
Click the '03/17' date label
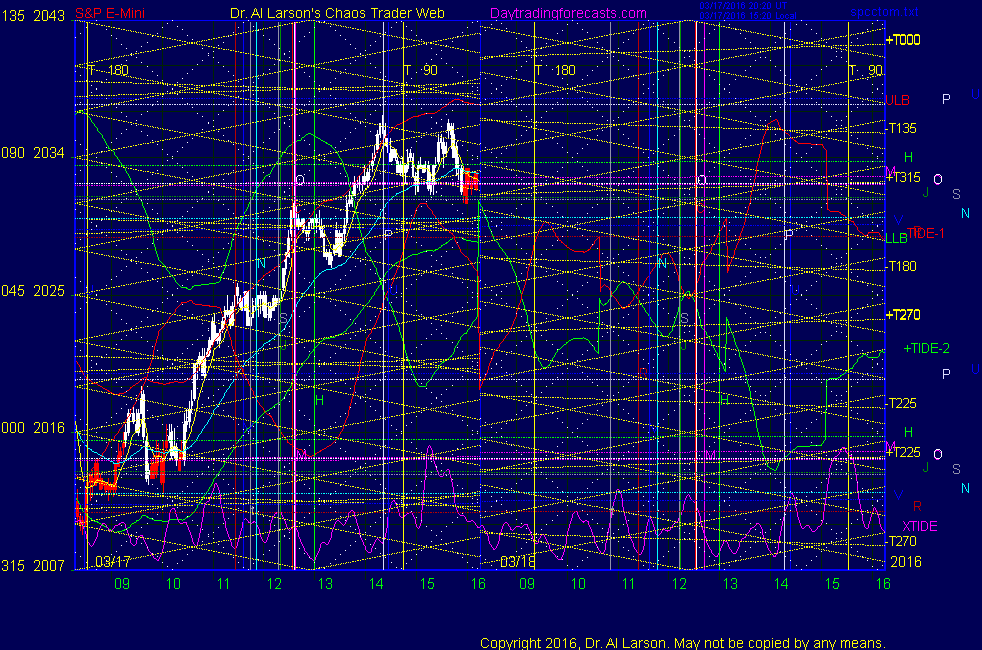click(113, 561)
